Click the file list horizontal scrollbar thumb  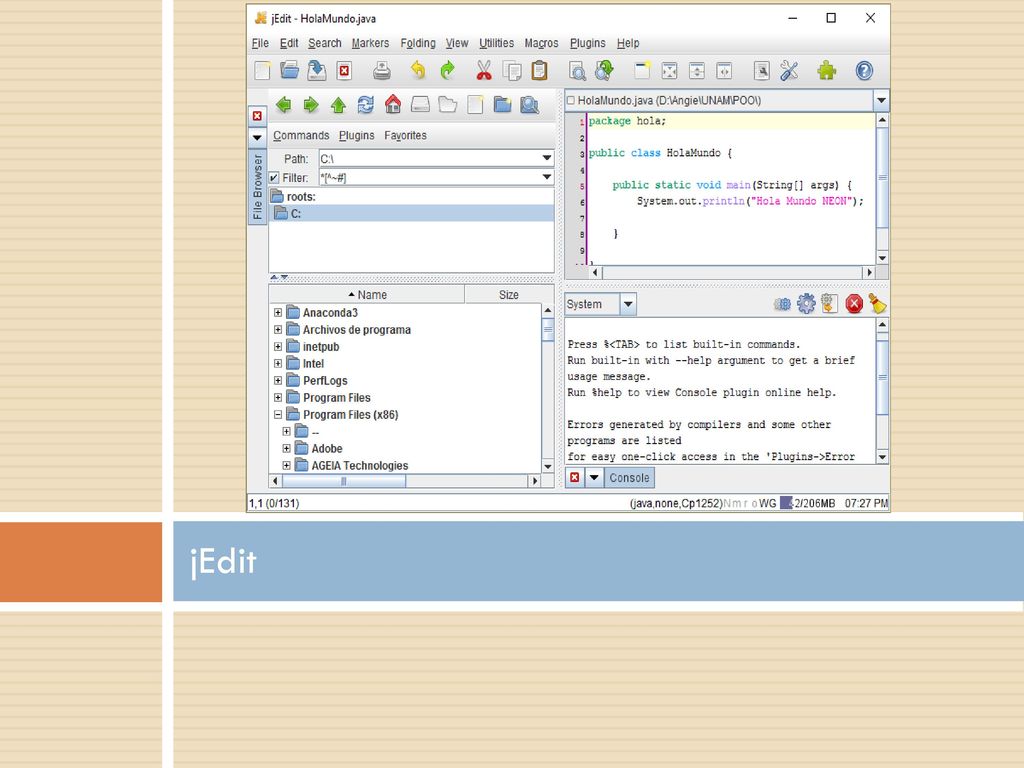[344, 481]
